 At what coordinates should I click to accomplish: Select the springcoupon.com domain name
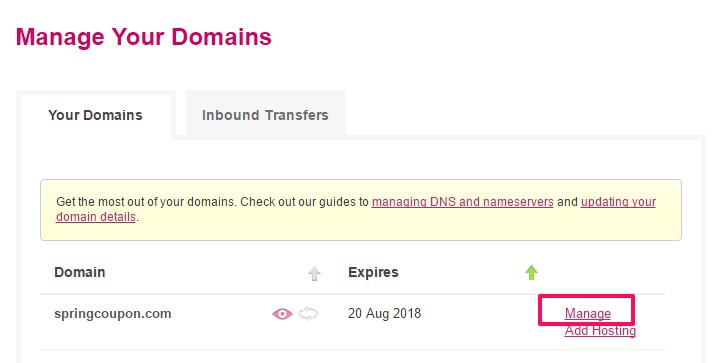pos(113,313)
